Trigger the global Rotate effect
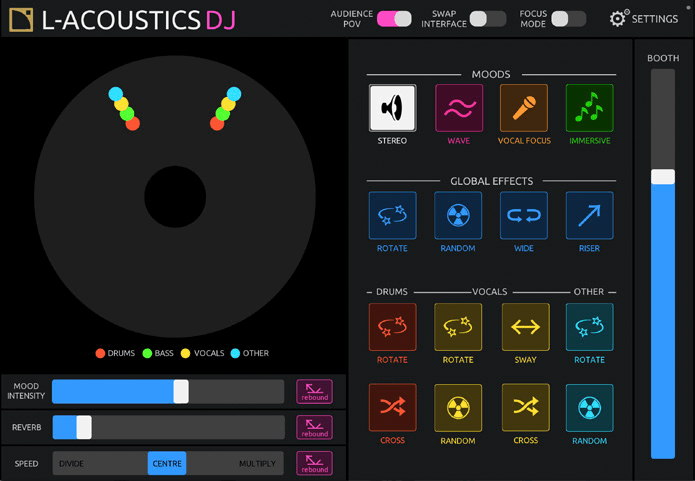This screenshot has width=695, height=481. point(392,216)
